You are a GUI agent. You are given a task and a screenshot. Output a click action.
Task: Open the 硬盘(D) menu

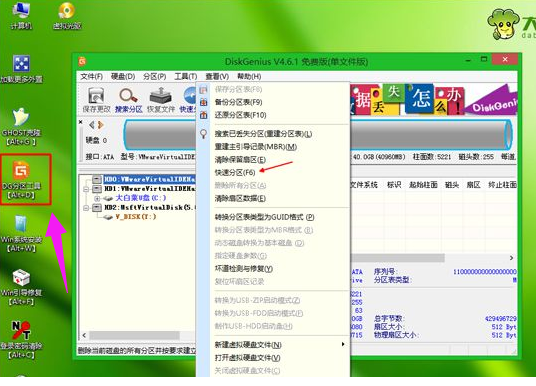coord(123,77)
